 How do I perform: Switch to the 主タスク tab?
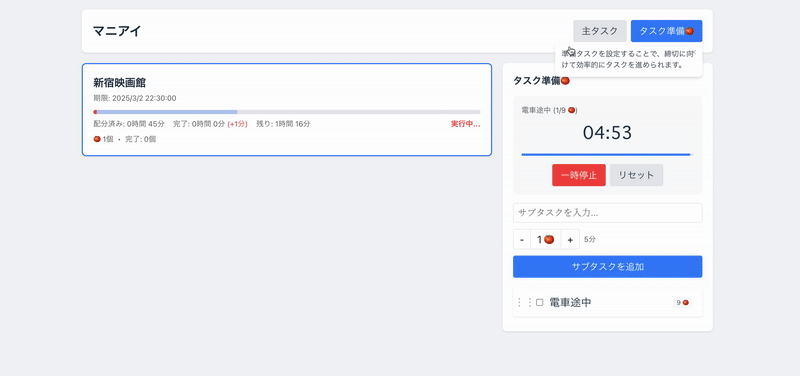pyautogui.click(x=599, y=31)
